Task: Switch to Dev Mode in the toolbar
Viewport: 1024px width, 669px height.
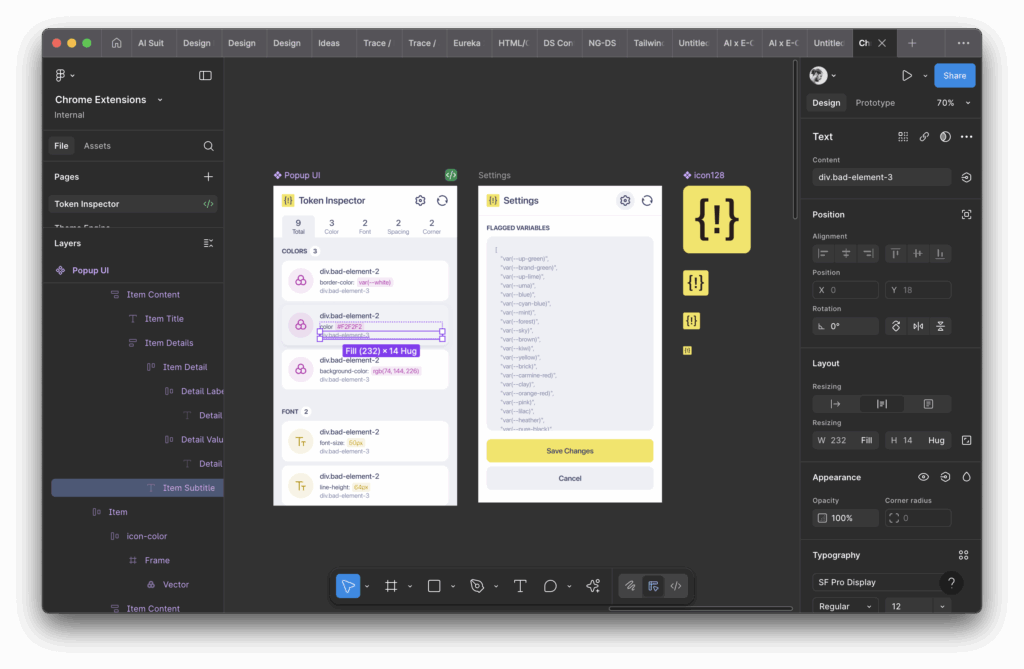Action: [x=676, y=586]
